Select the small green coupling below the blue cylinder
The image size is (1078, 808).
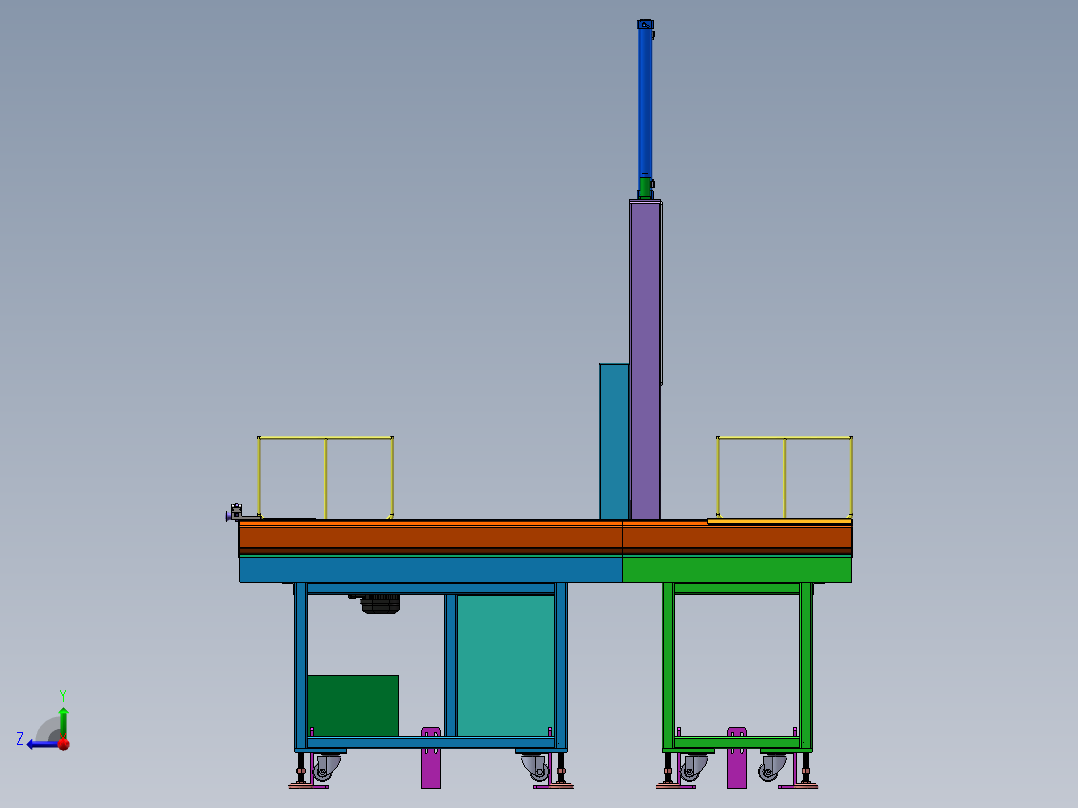(645, 188)
